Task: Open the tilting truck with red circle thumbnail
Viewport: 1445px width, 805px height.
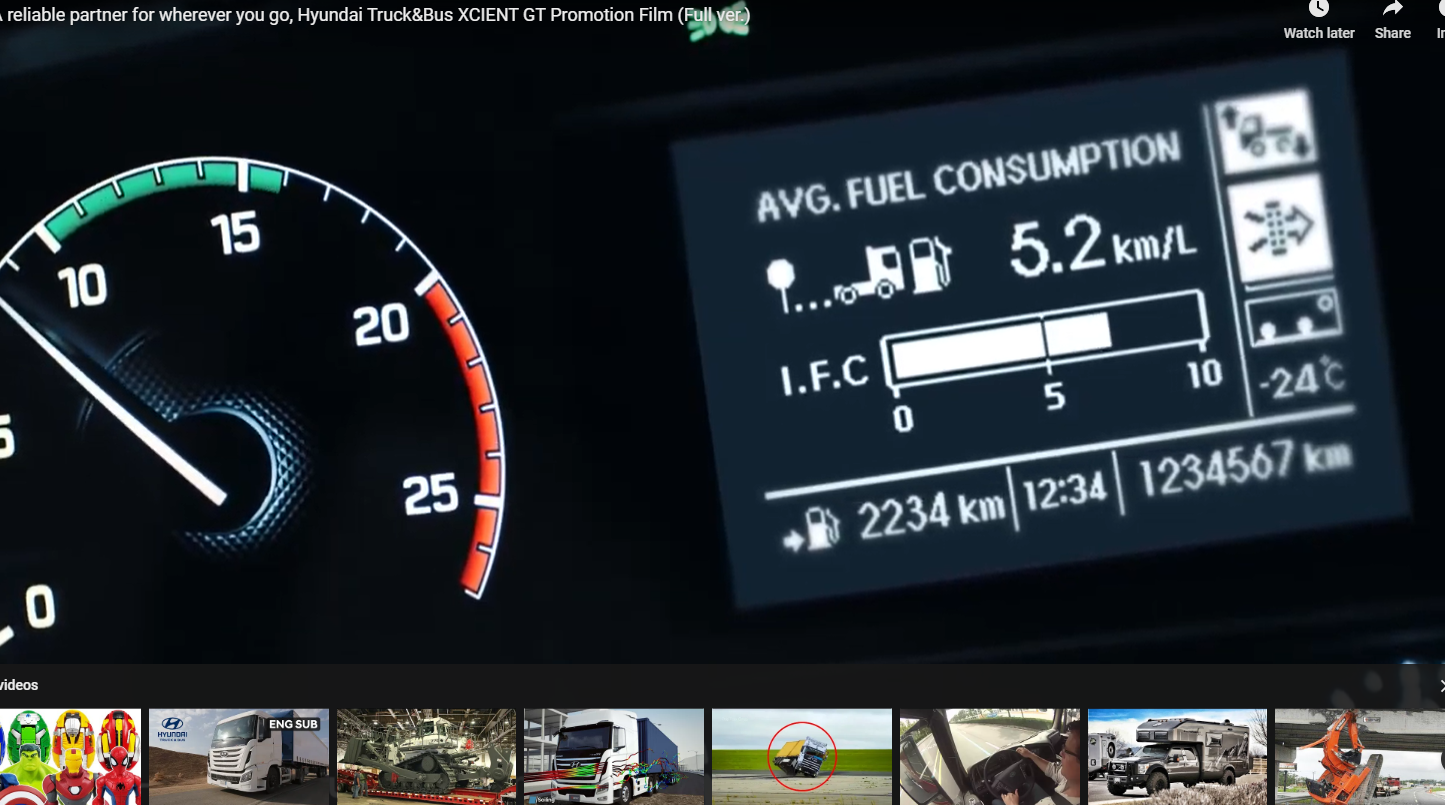Action: 802,757
